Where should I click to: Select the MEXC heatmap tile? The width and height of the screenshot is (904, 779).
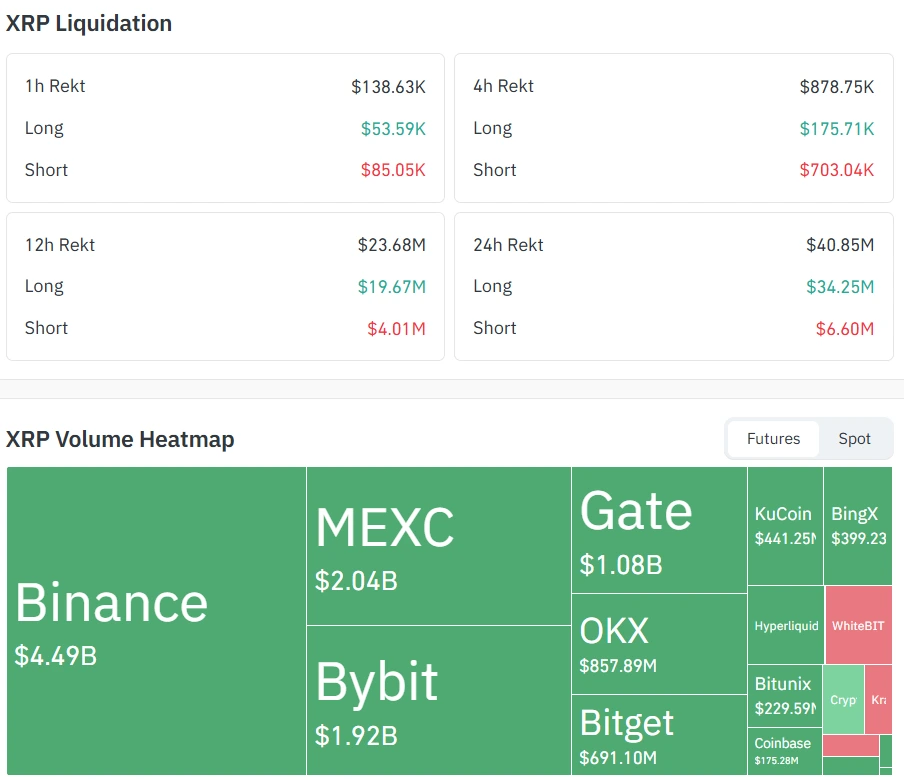pos(437,540)
